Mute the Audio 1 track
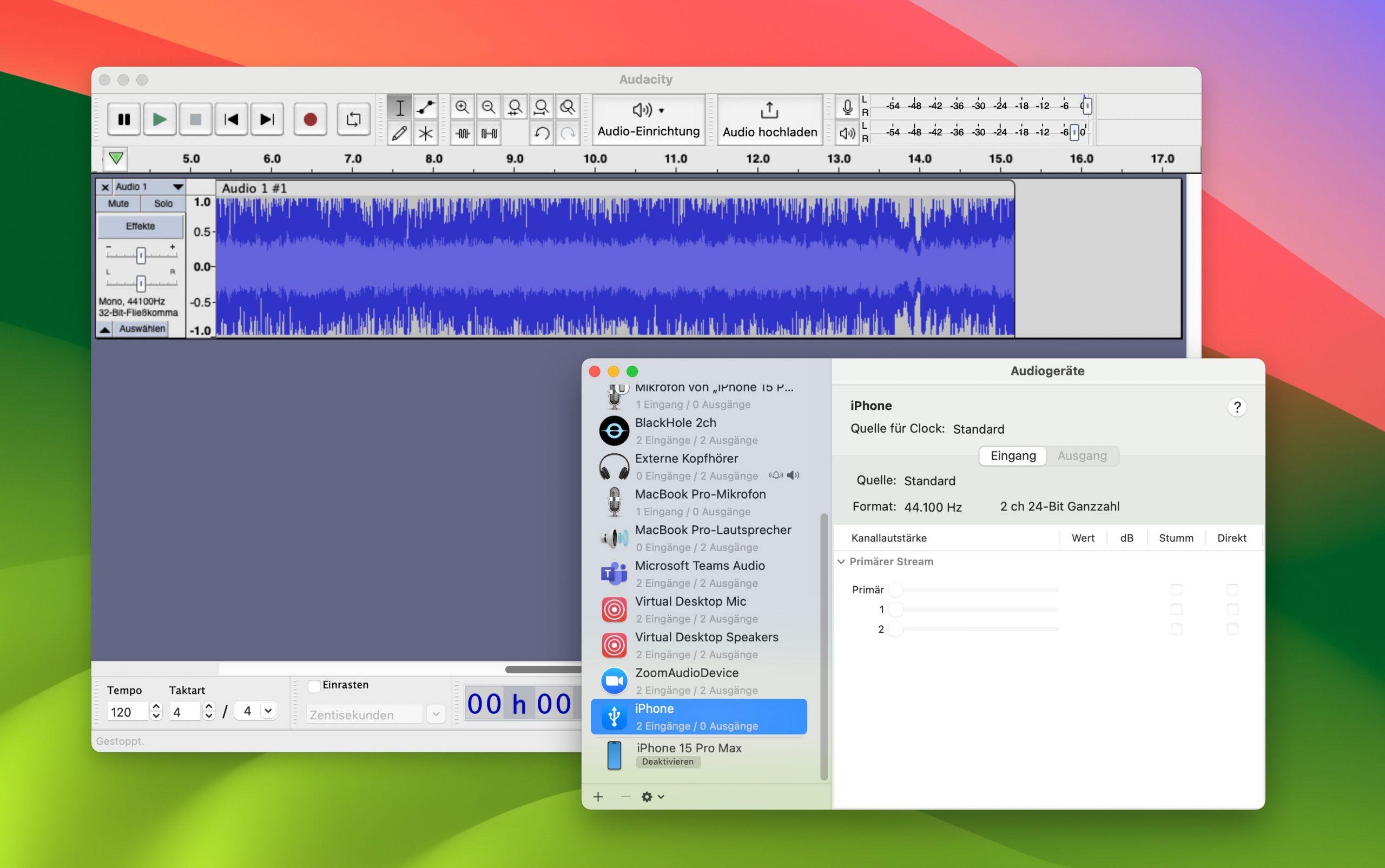The width and height of the screenshot is (1385, 868). (118, 204)
